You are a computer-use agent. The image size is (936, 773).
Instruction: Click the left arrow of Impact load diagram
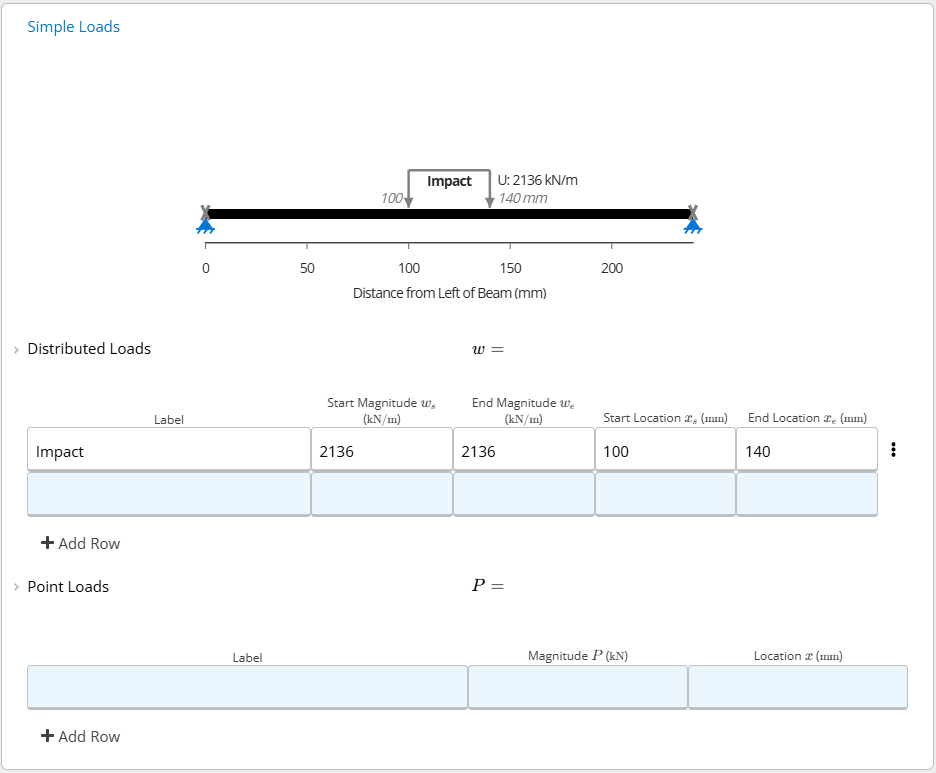(409, 201)
